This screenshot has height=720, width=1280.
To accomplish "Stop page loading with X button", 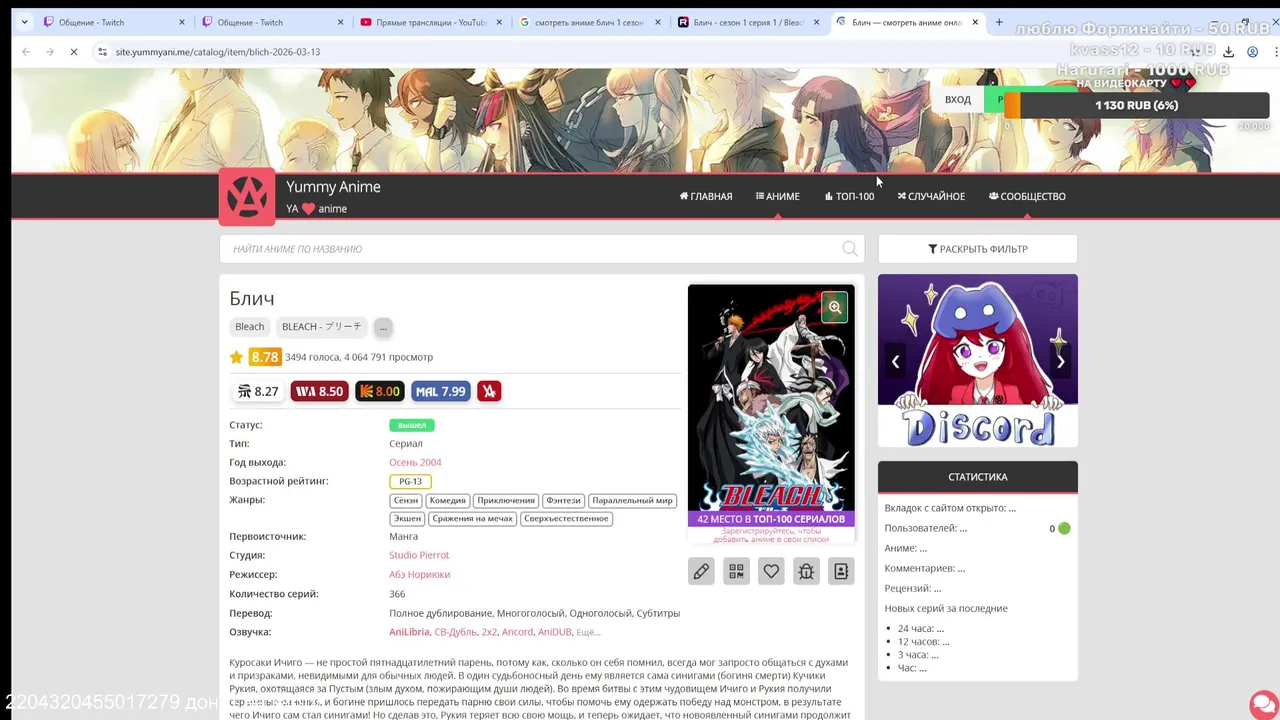I will coord(74,52).
